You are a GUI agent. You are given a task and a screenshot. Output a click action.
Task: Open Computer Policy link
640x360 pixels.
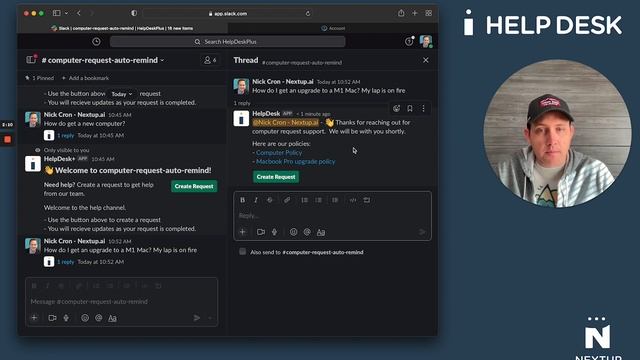point(279,153)
